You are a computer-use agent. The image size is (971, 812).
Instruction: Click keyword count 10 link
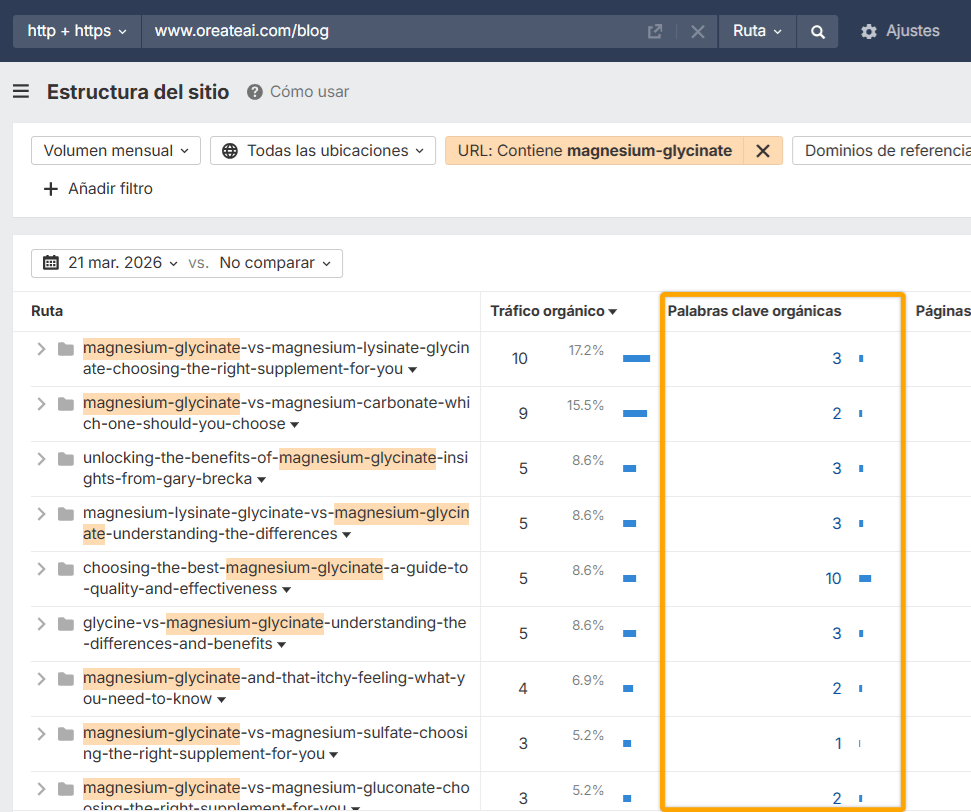(x=833, y=579)
